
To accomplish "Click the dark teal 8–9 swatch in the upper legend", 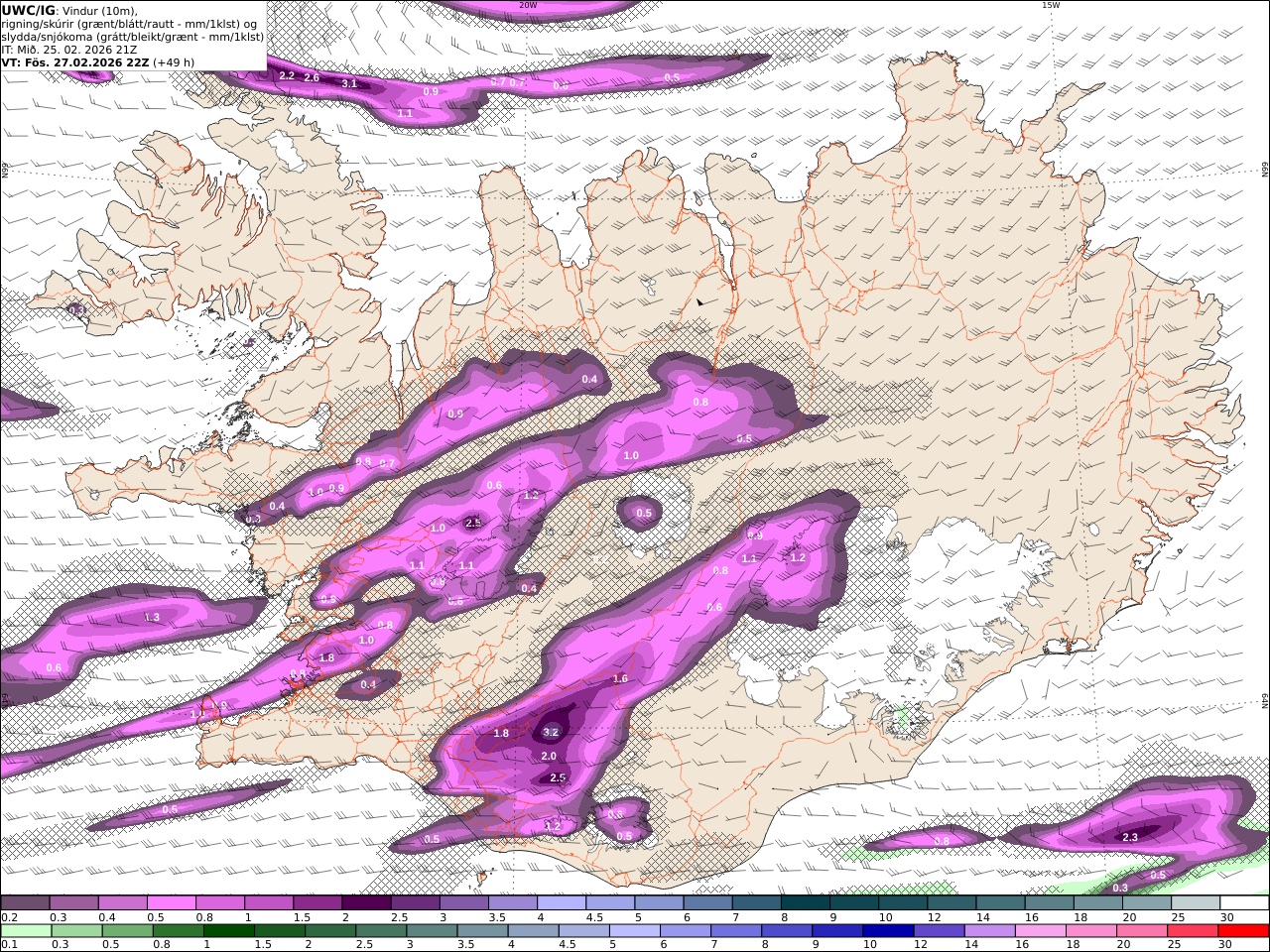I will (804, 903).
